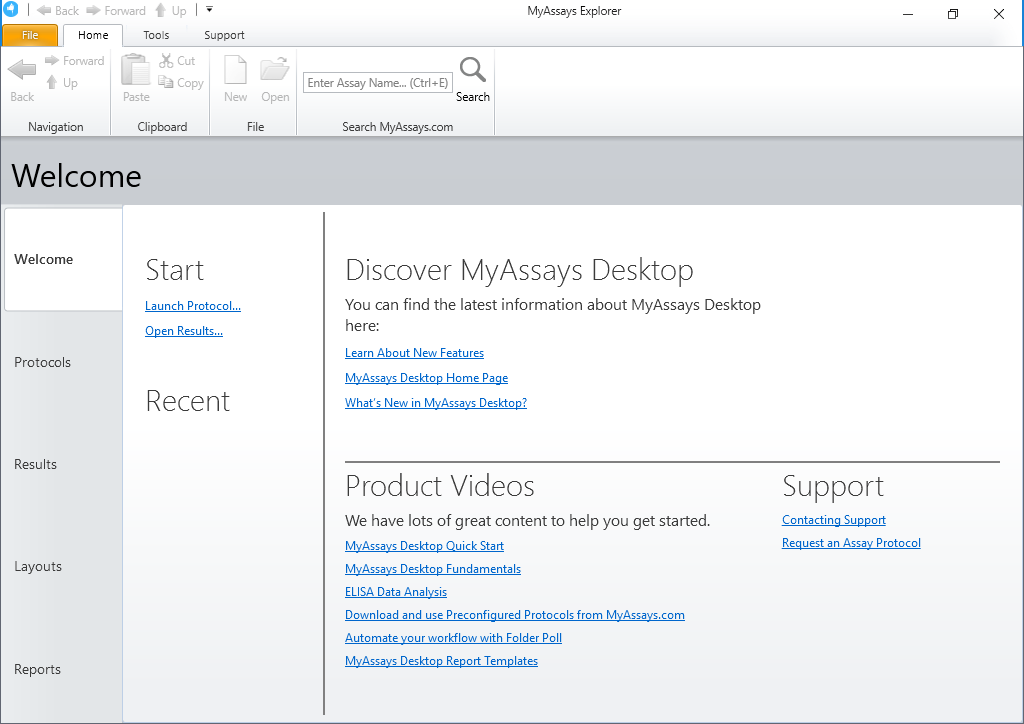Expand the quick access toolbar dropdown arrow
Viewport: 1024px width, 724px height.
209,10
